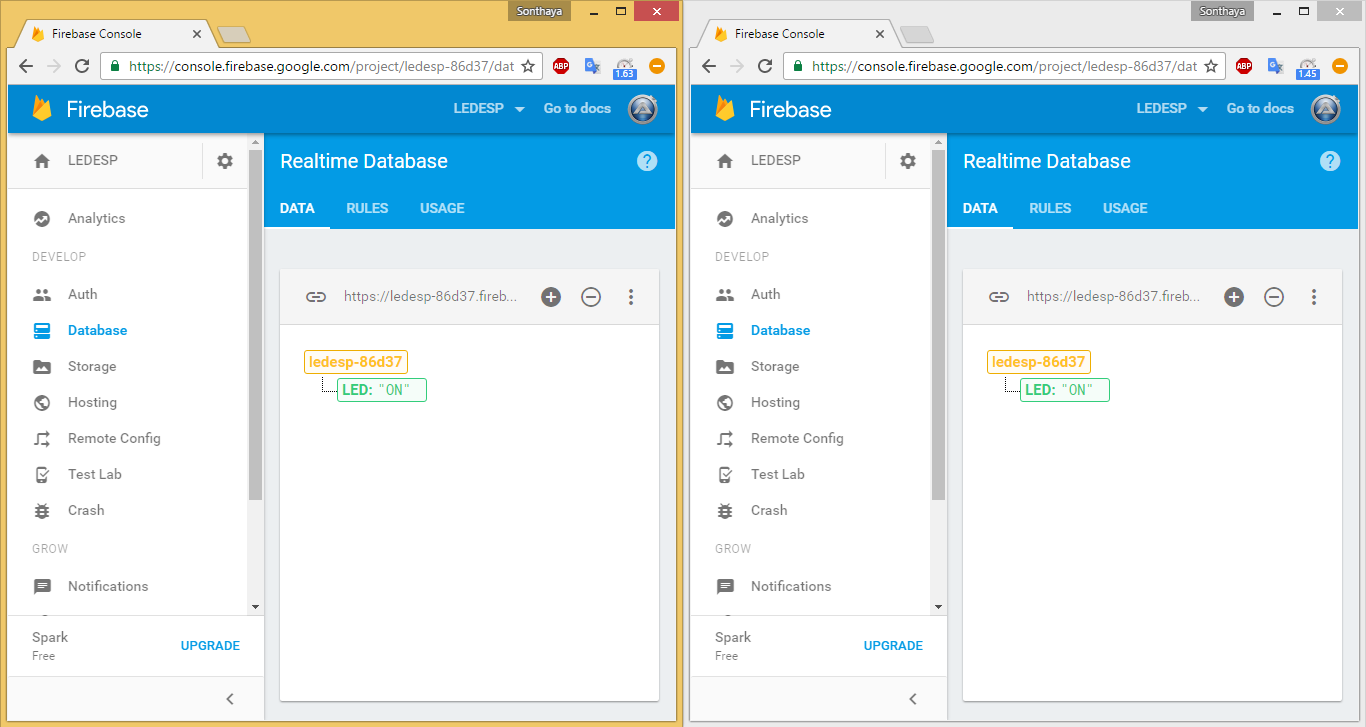This screenshot has width=1366, height=727.
Task: Select ledesp-86d37 root node in left window
Action: point(356,362)
